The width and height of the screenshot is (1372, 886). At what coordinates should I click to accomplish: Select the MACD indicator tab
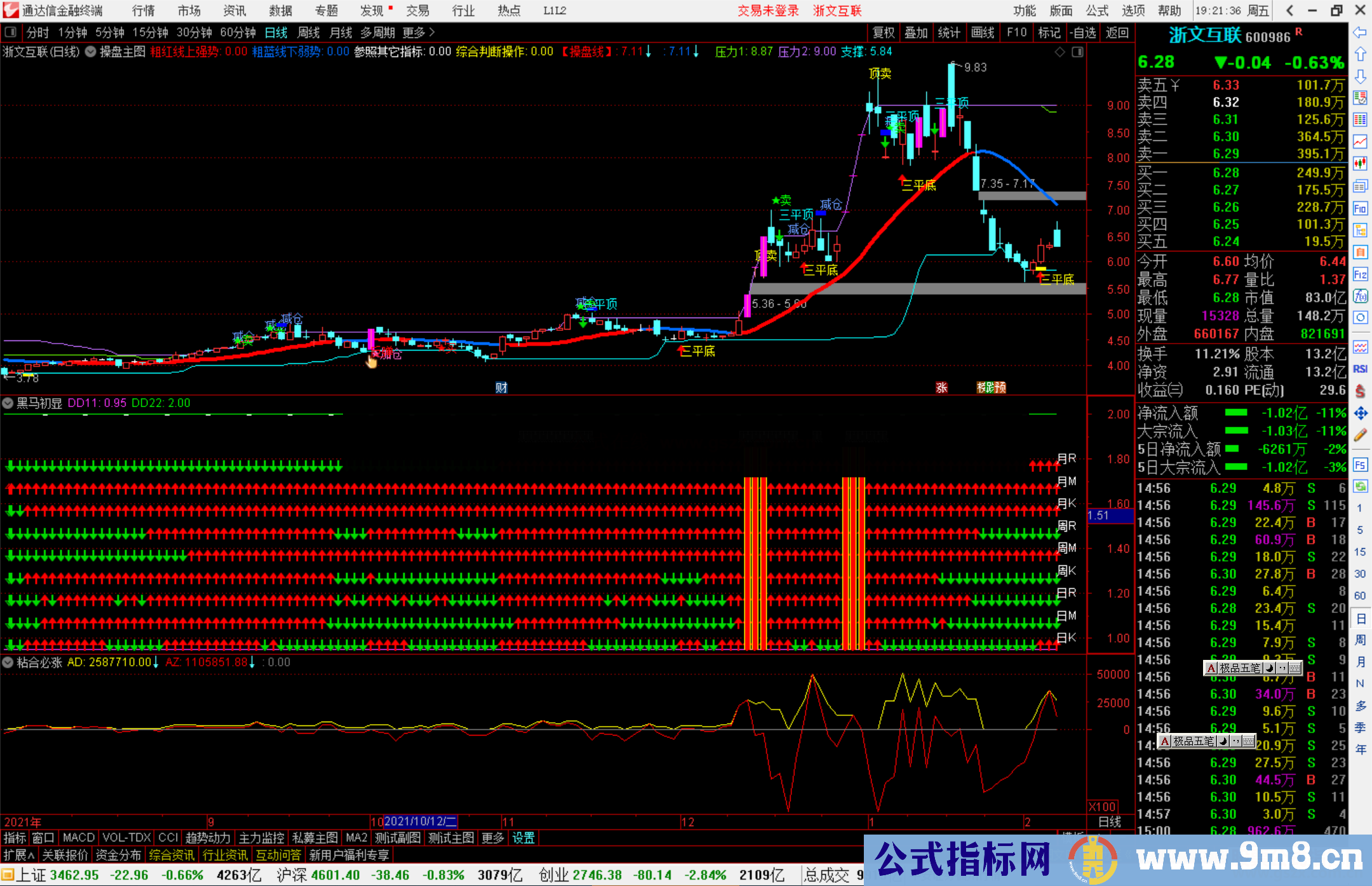(79, 838)
